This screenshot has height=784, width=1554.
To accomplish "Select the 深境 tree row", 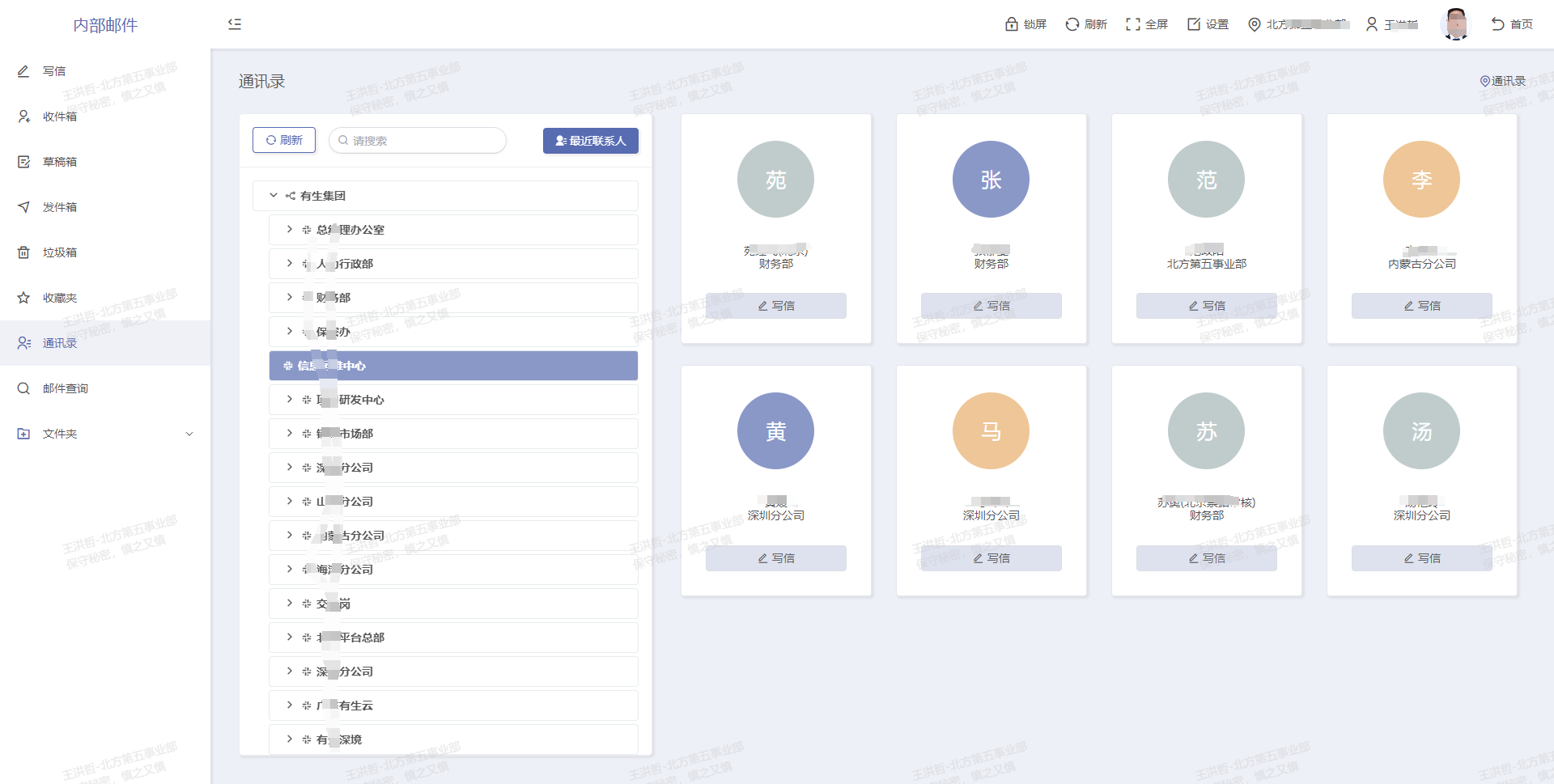I will point(453,740).
